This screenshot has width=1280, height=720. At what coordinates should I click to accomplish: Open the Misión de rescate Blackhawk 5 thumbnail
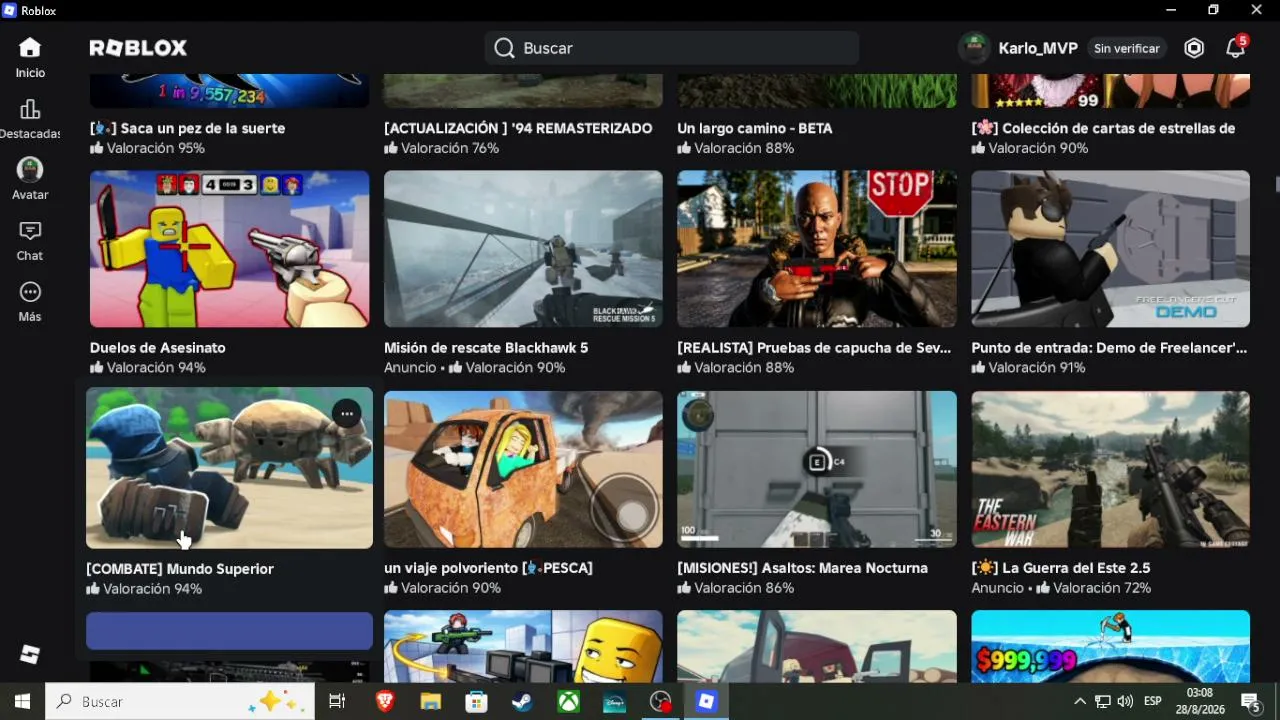pos(523,249)
